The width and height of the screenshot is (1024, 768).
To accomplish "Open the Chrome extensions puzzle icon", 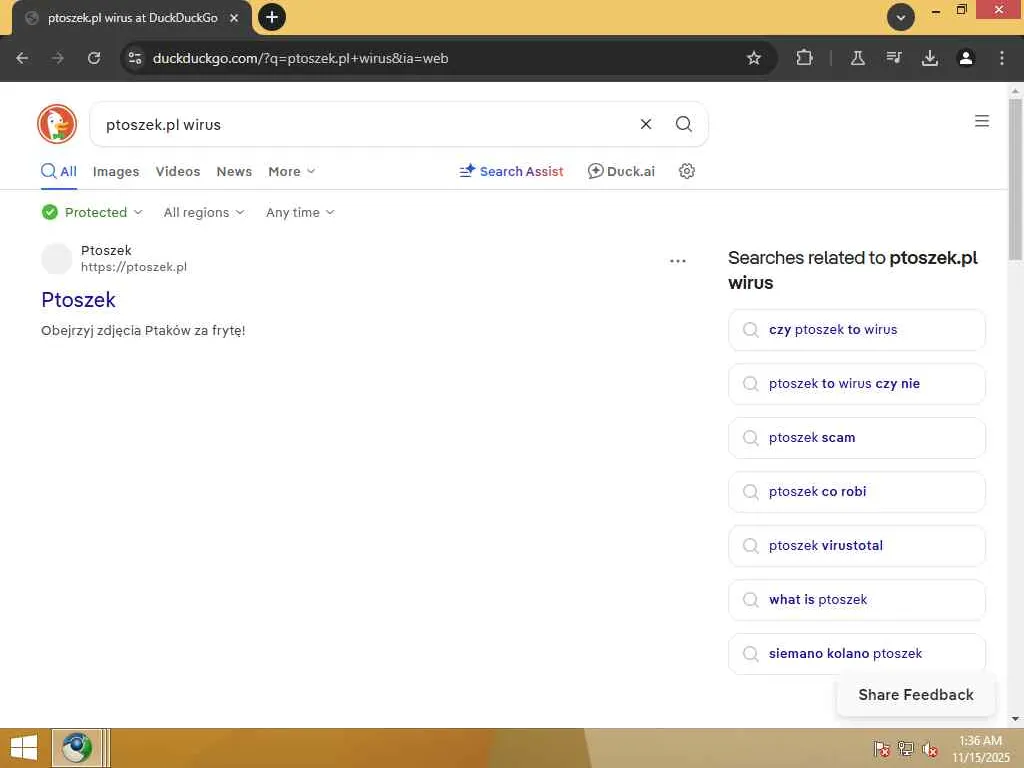I will tap(805, 58).
